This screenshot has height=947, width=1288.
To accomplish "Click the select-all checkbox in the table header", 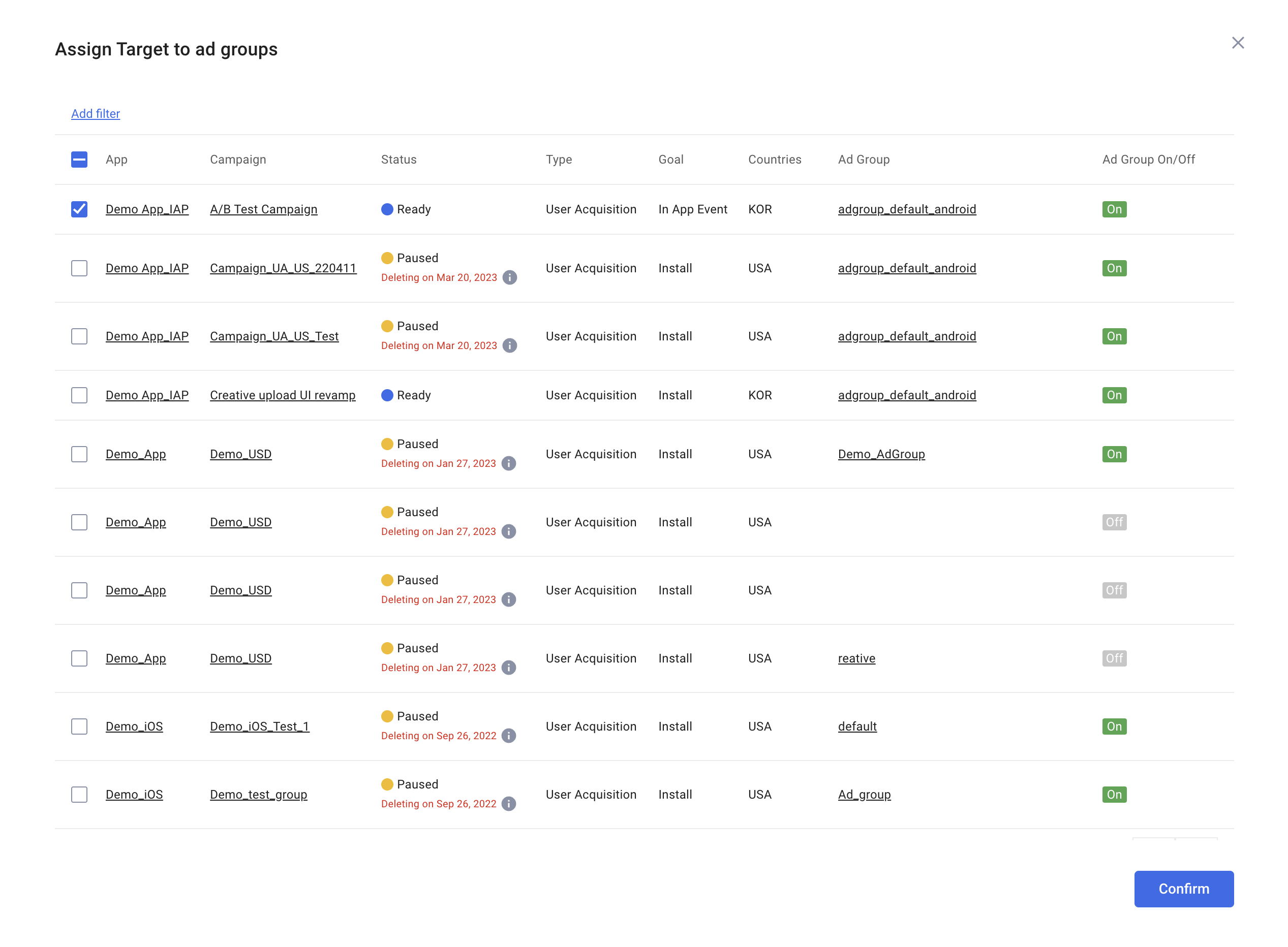I will [x=79, y=160].
